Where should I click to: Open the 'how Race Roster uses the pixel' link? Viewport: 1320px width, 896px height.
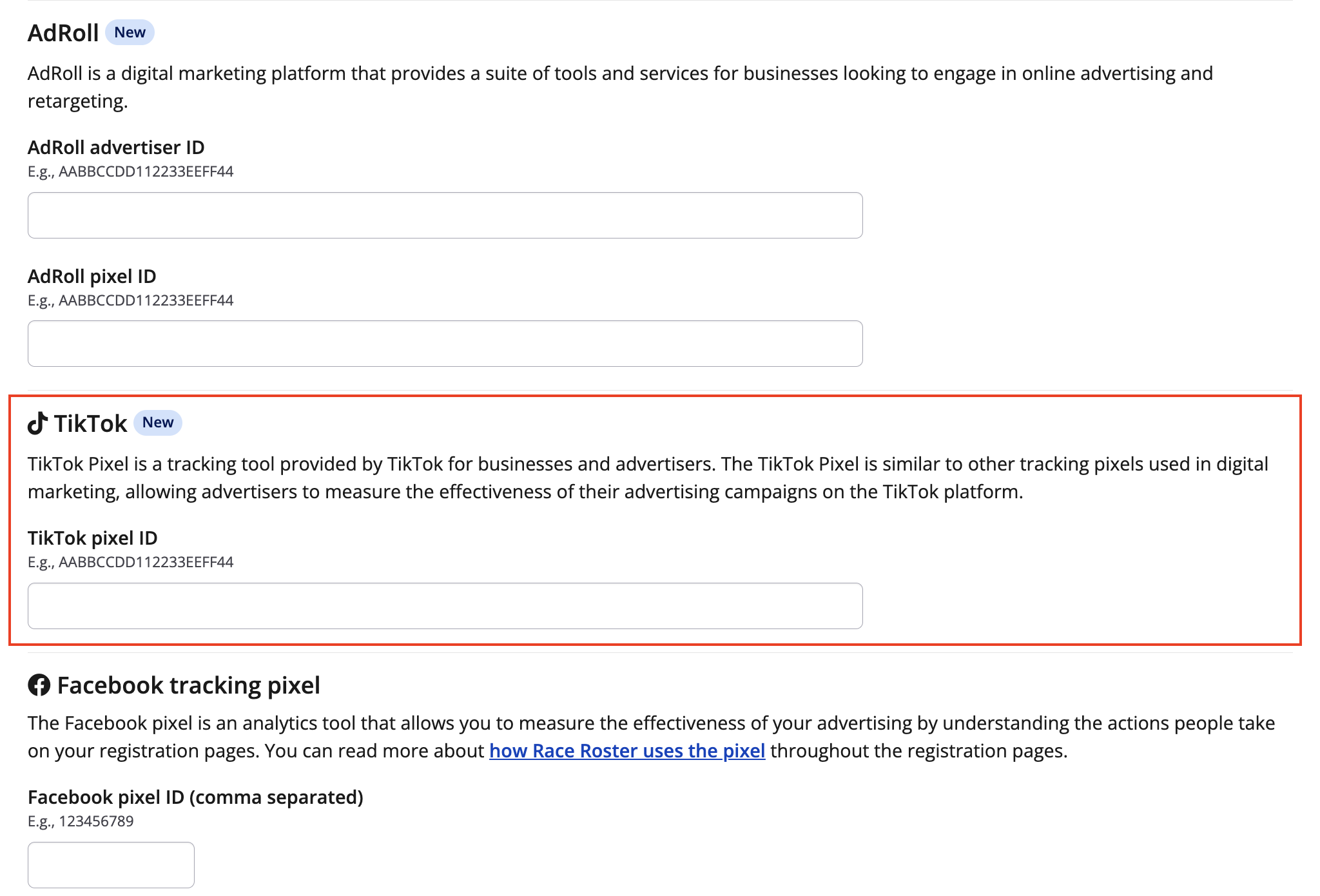[626, 751]
